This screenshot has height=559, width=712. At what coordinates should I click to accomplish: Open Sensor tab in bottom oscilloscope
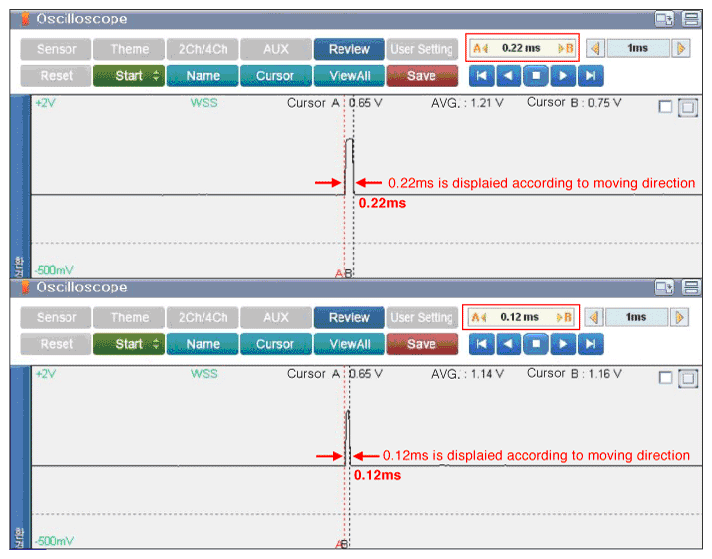click(56, 317)
